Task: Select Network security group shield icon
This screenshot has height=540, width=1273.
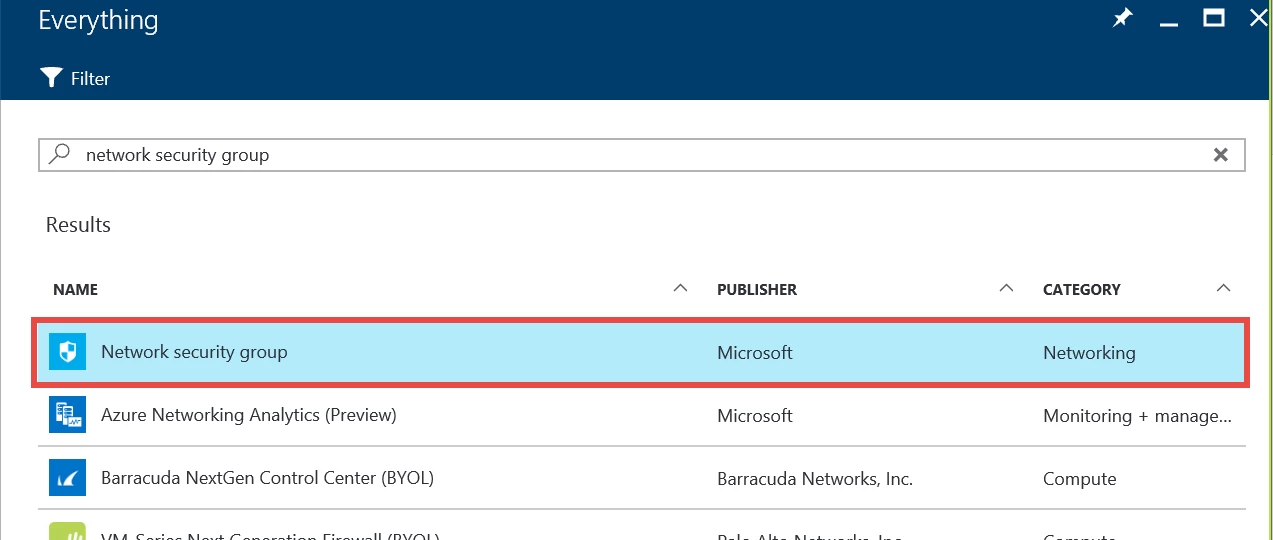Action: point(68,352)
